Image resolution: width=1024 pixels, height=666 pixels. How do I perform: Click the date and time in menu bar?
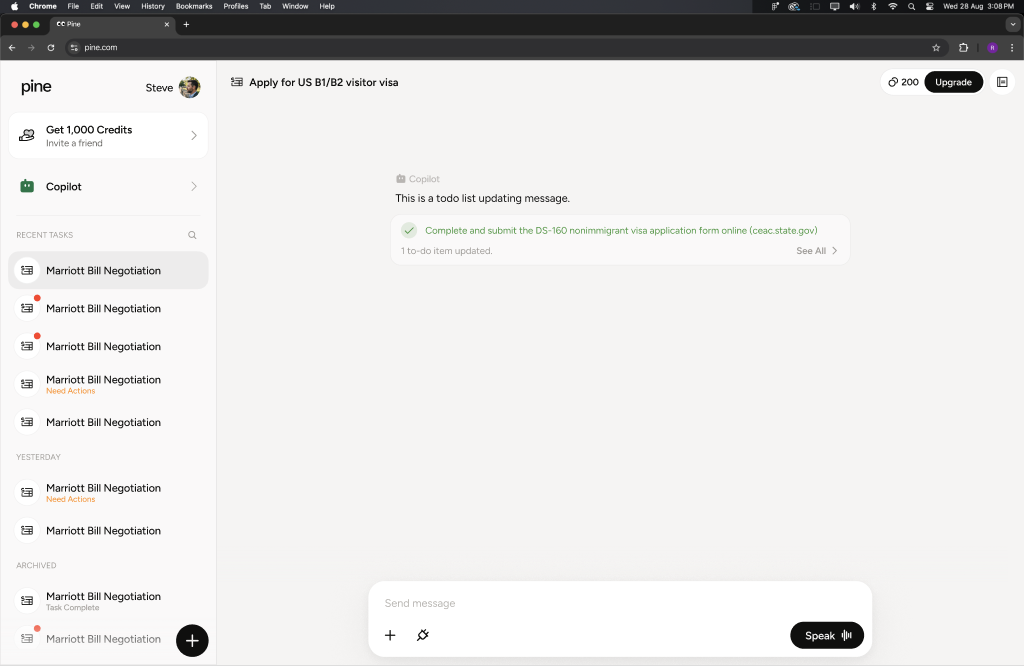(978, 6)
